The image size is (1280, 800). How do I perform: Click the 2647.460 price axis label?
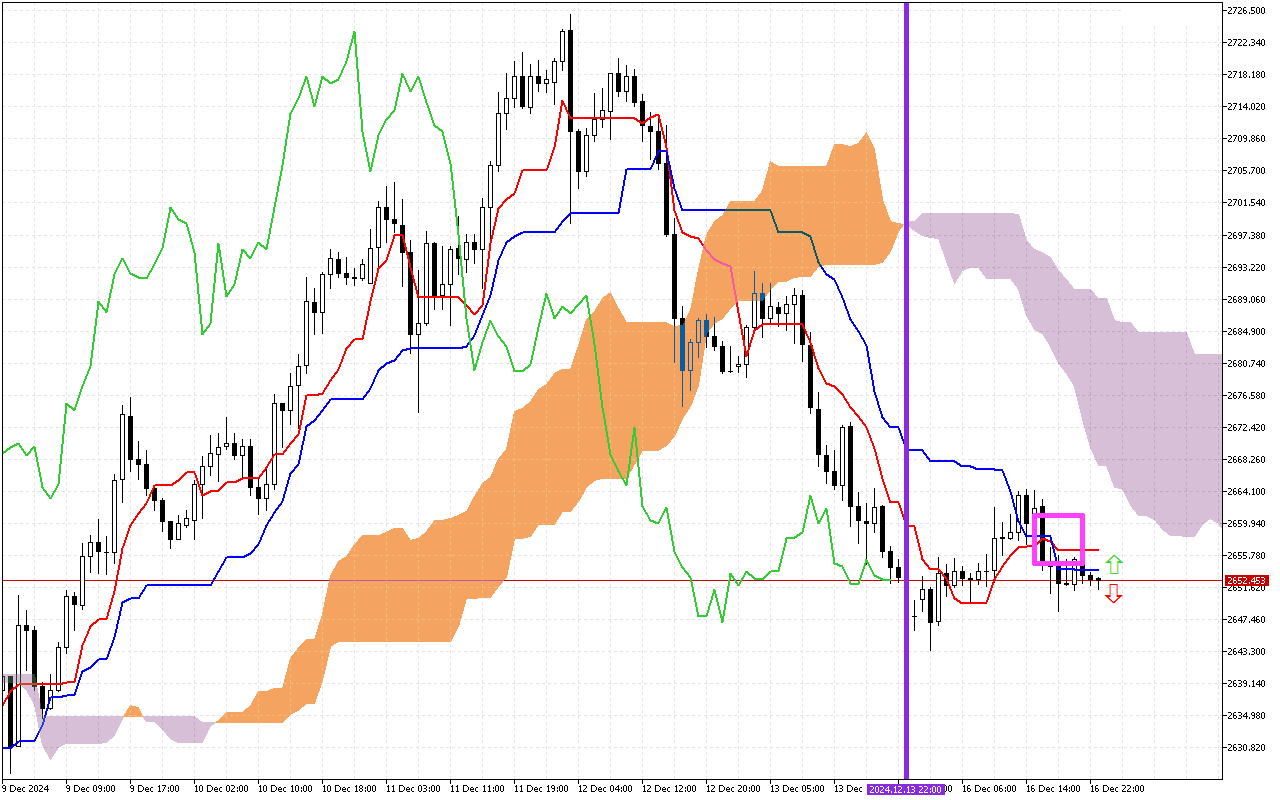[x=1247, y=619]
